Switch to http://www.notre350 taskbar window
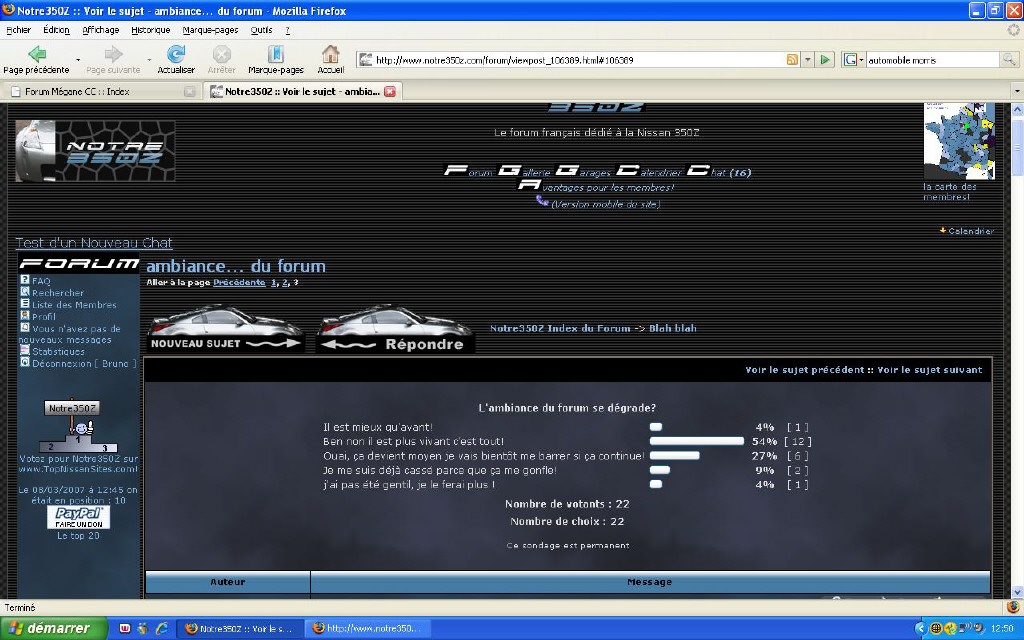This screenshot has width=1024, height=640. pyautogui.click(x=368, y=628)
